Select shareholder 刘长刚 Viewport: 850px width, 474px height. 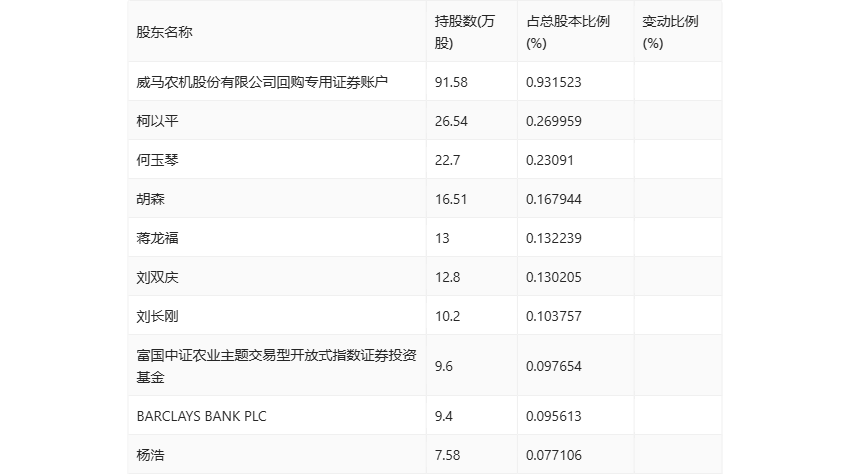(x=157, y=316)
